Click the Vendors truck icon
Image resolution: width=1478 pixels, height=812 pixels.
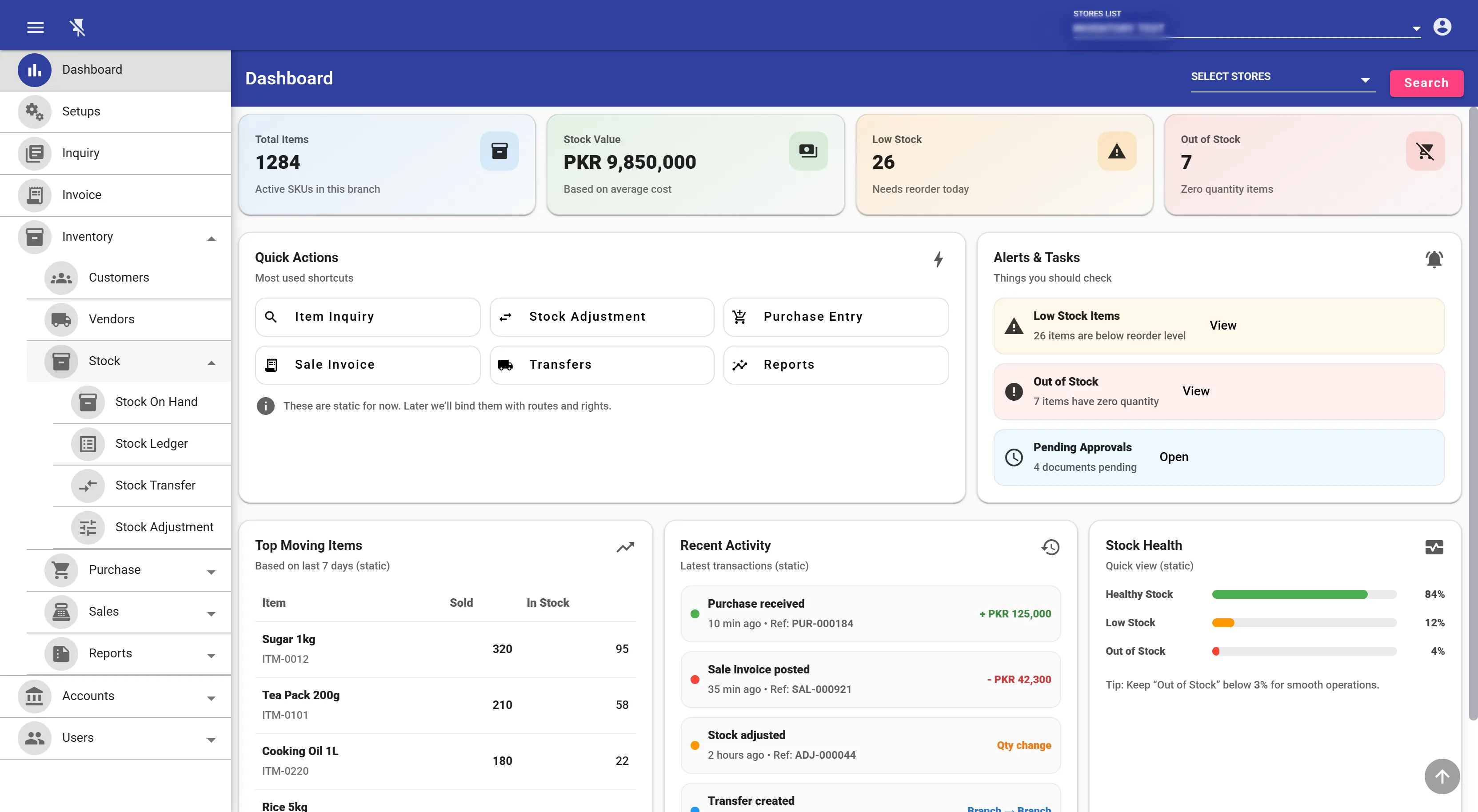point(61,320)
